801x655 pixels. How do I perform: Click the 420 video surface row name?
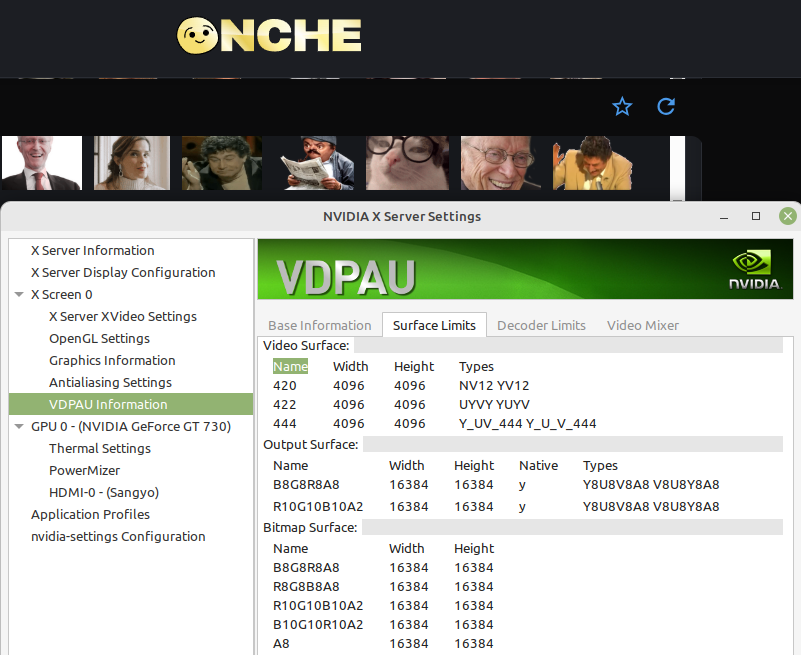pos(285,385)
